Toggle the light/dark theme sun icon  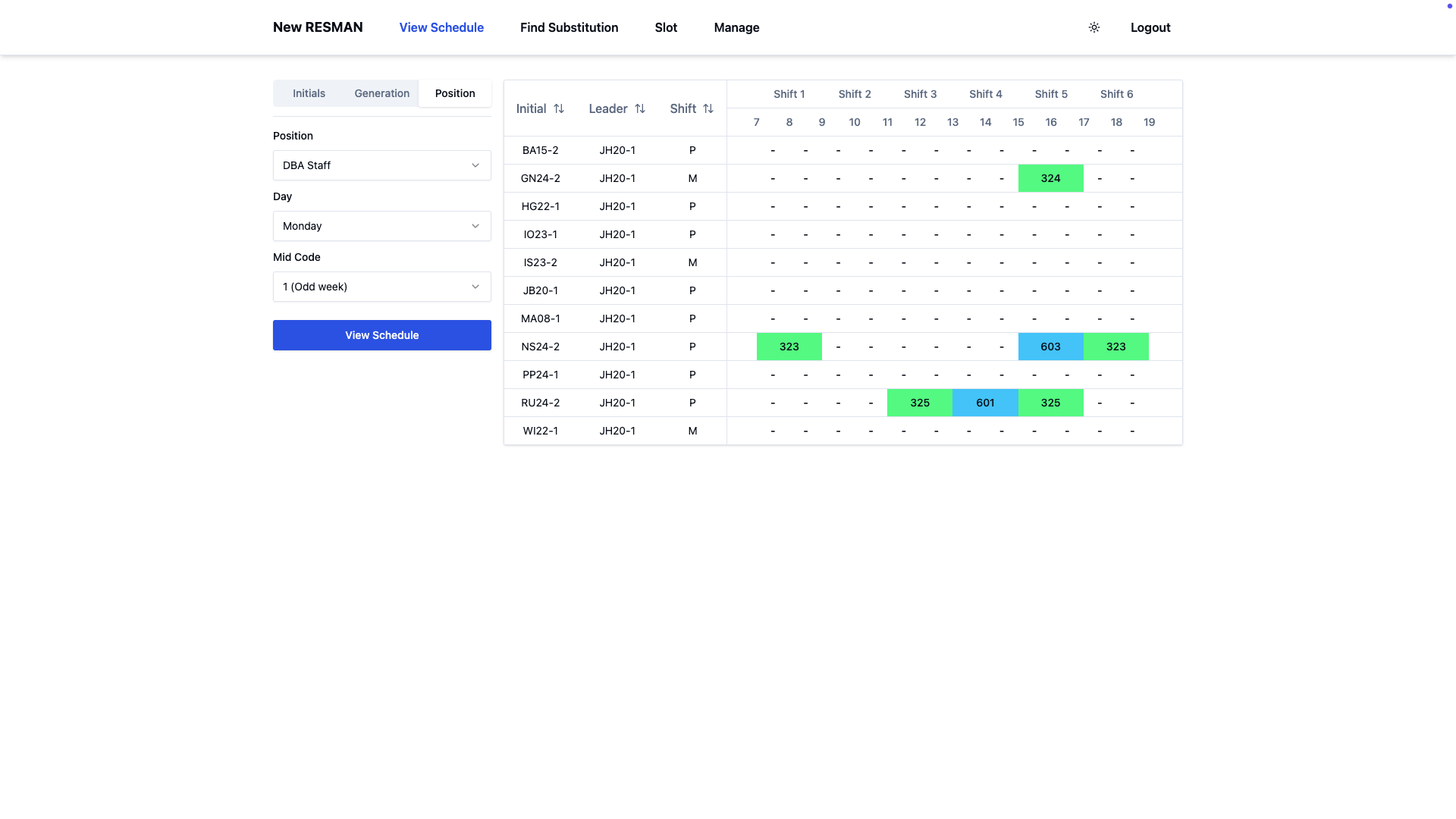pyautogui.click(x=1094, y=27)
